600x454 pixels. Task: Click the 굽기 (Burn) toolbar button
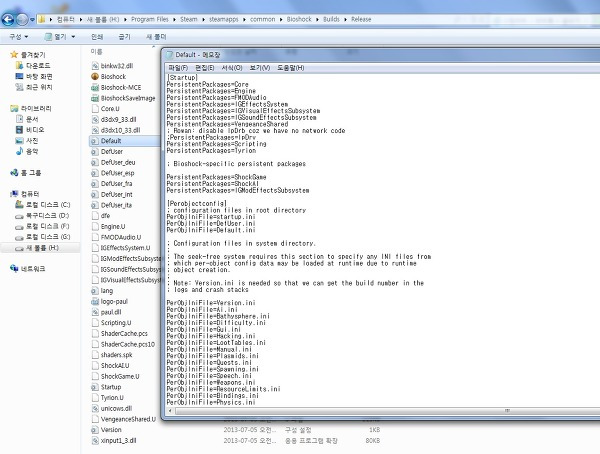pos(124,37)
